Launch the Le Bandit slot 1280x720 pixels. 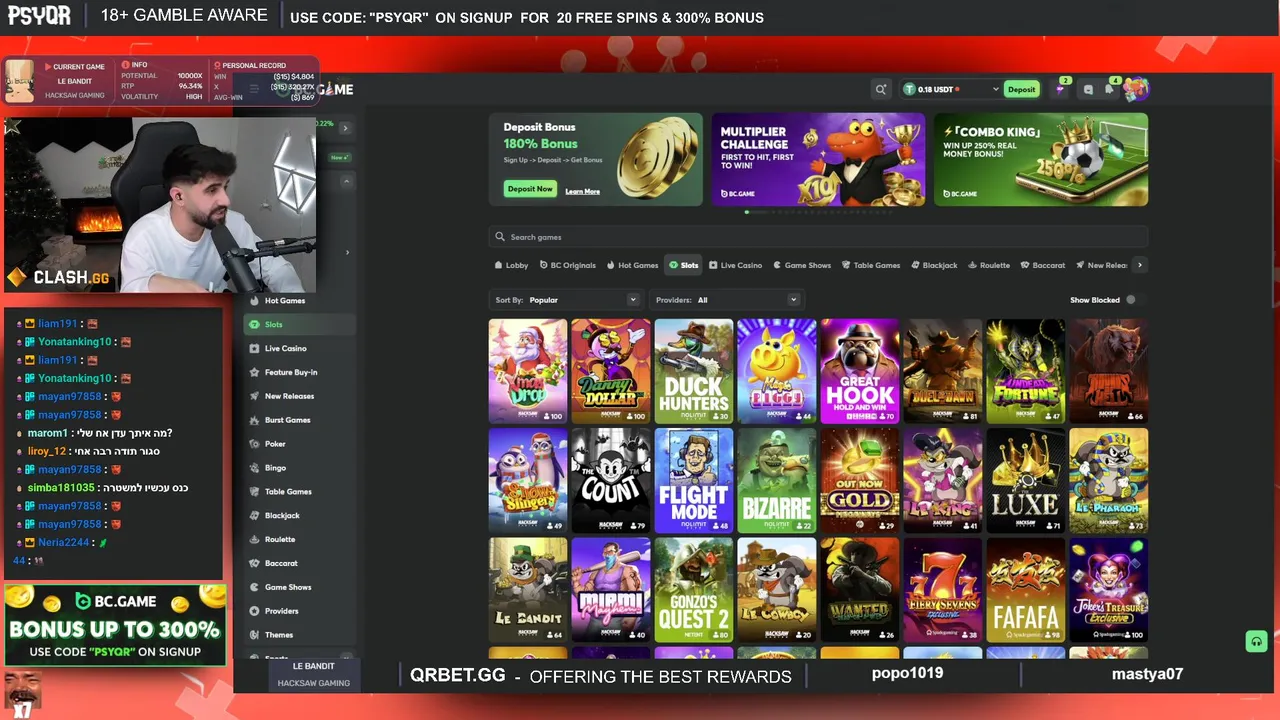(527, 590)
